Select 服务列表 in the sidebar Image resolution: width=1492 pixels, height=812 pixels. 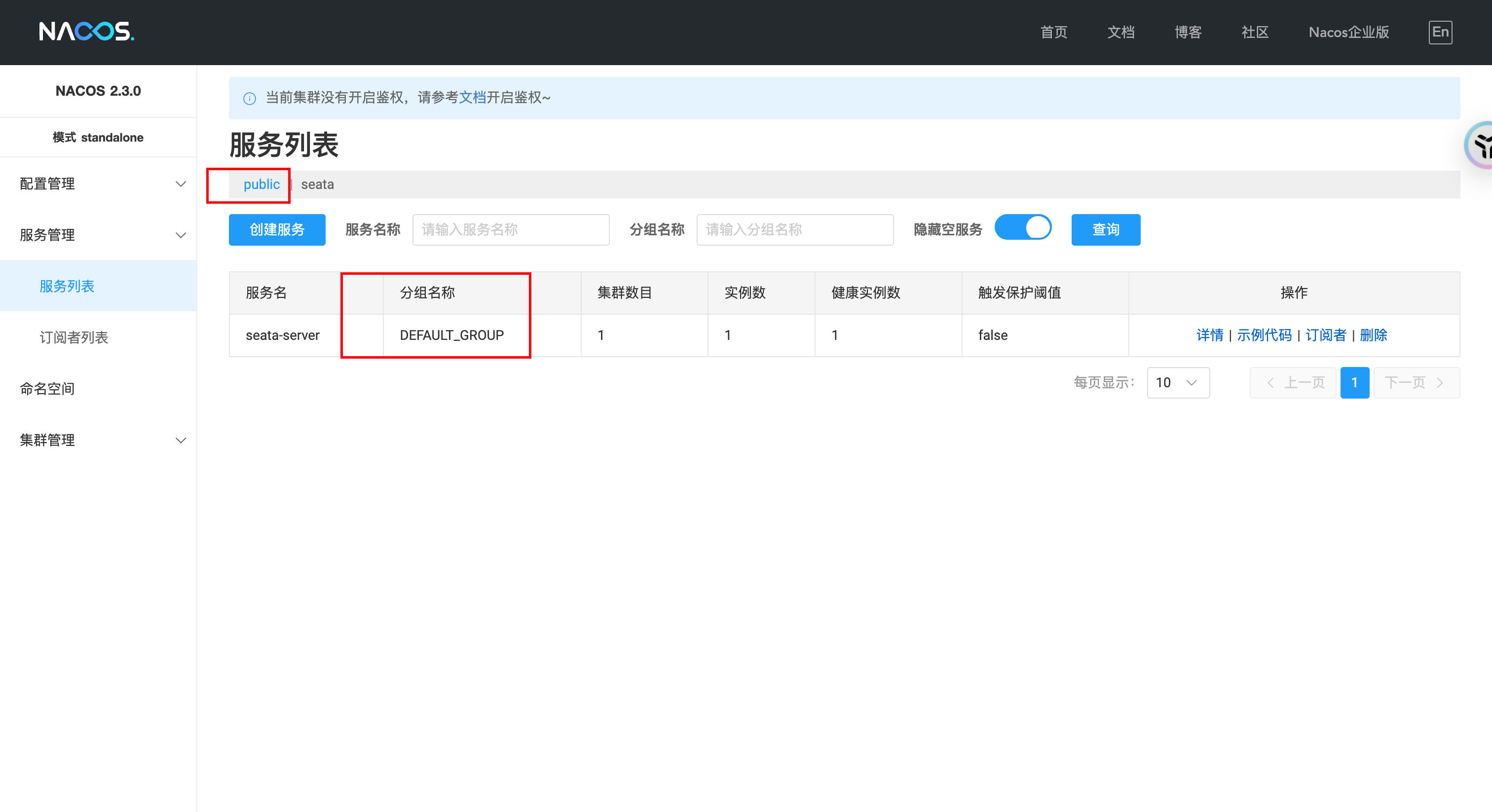(x=99, y=286)
